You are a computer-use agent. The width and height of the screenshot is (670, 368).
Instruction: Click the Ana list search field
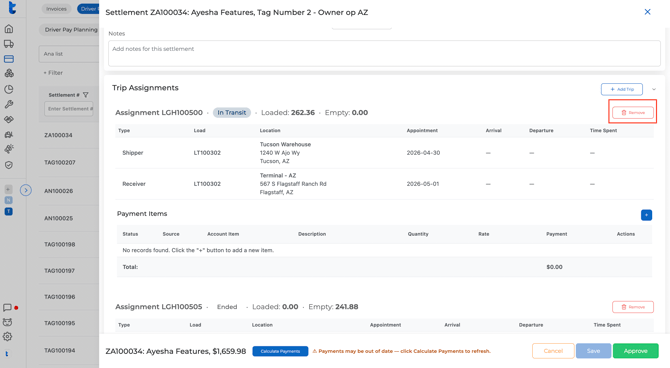(69, 54)
